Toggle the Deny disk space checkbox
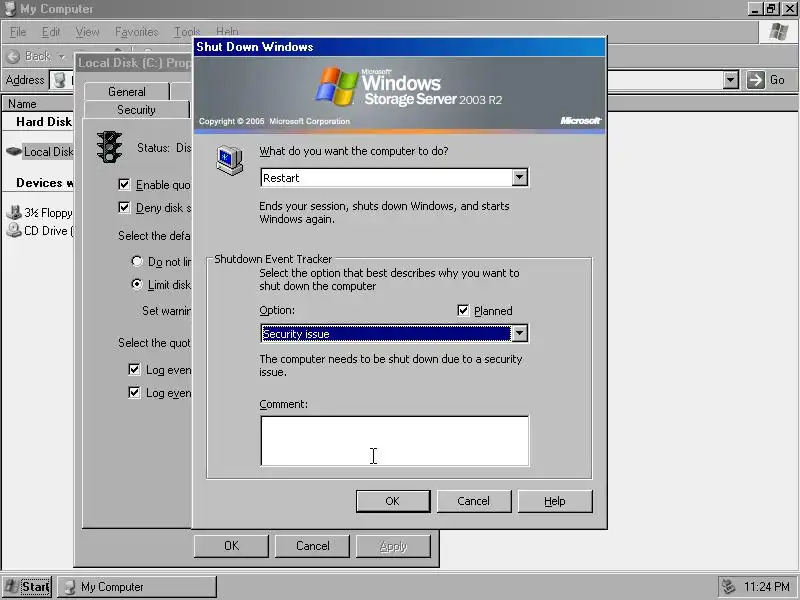The image size is (800, 600). pyautogui.click(x=124, y=207)
